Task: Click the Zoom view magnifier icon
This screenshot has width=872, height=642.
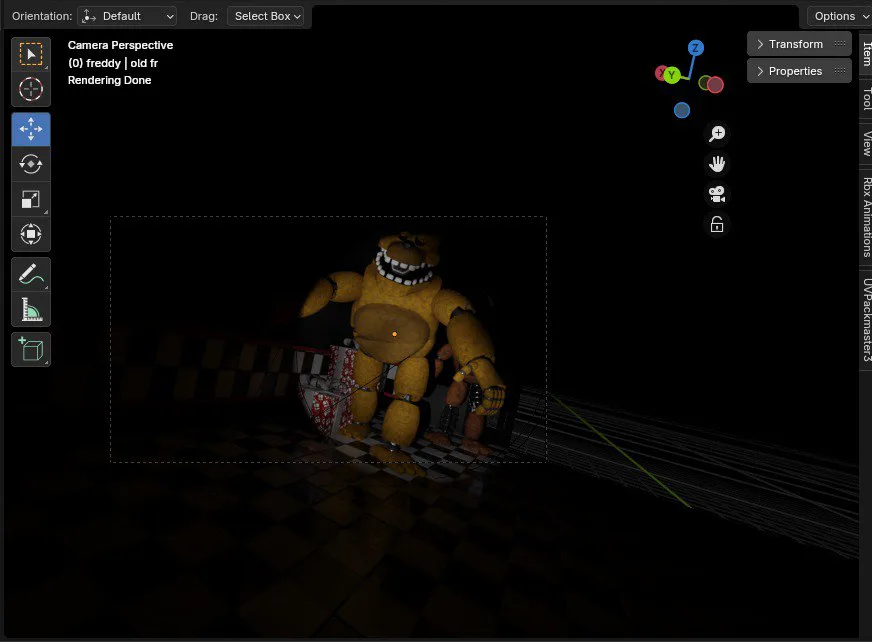Action: pos(717,134)
